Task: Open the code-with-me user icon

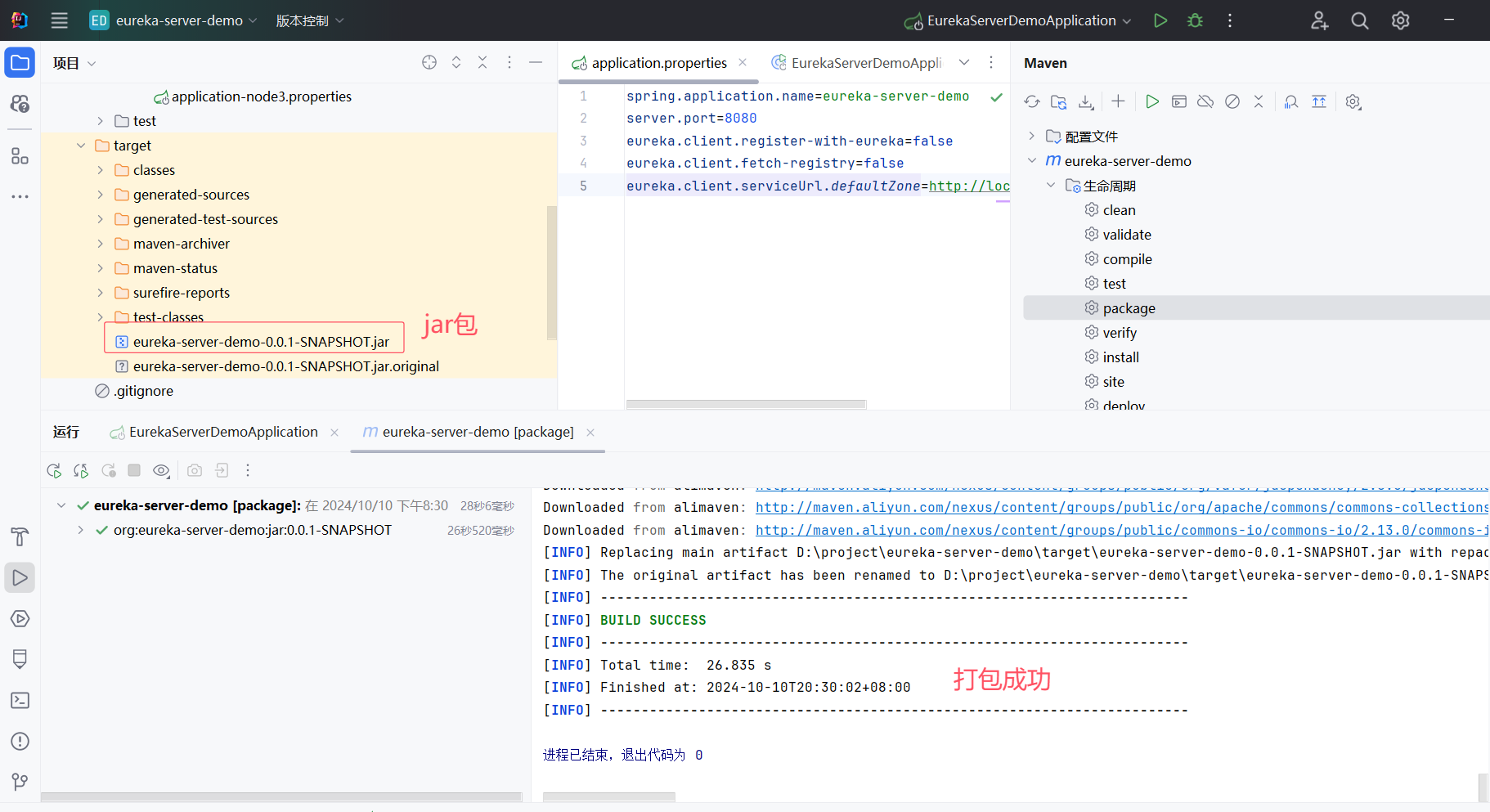Action: pyautogui.click(x=1319, y=20)
